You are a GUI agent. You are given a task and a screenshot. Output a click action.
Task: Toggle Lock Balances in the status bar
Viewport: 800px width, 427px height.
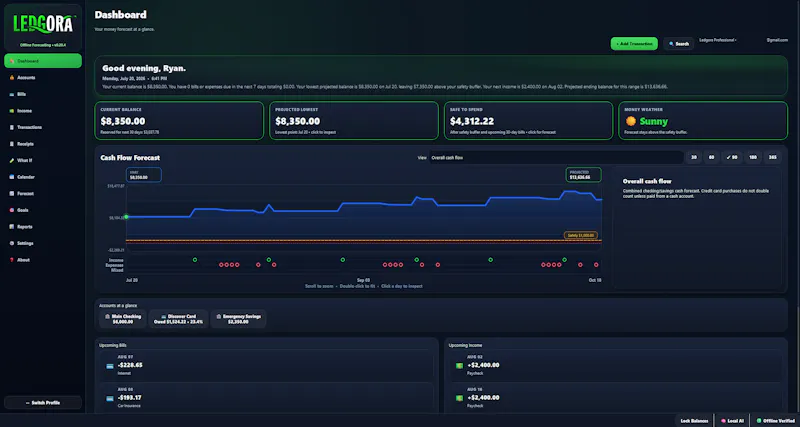click(694, 421)
